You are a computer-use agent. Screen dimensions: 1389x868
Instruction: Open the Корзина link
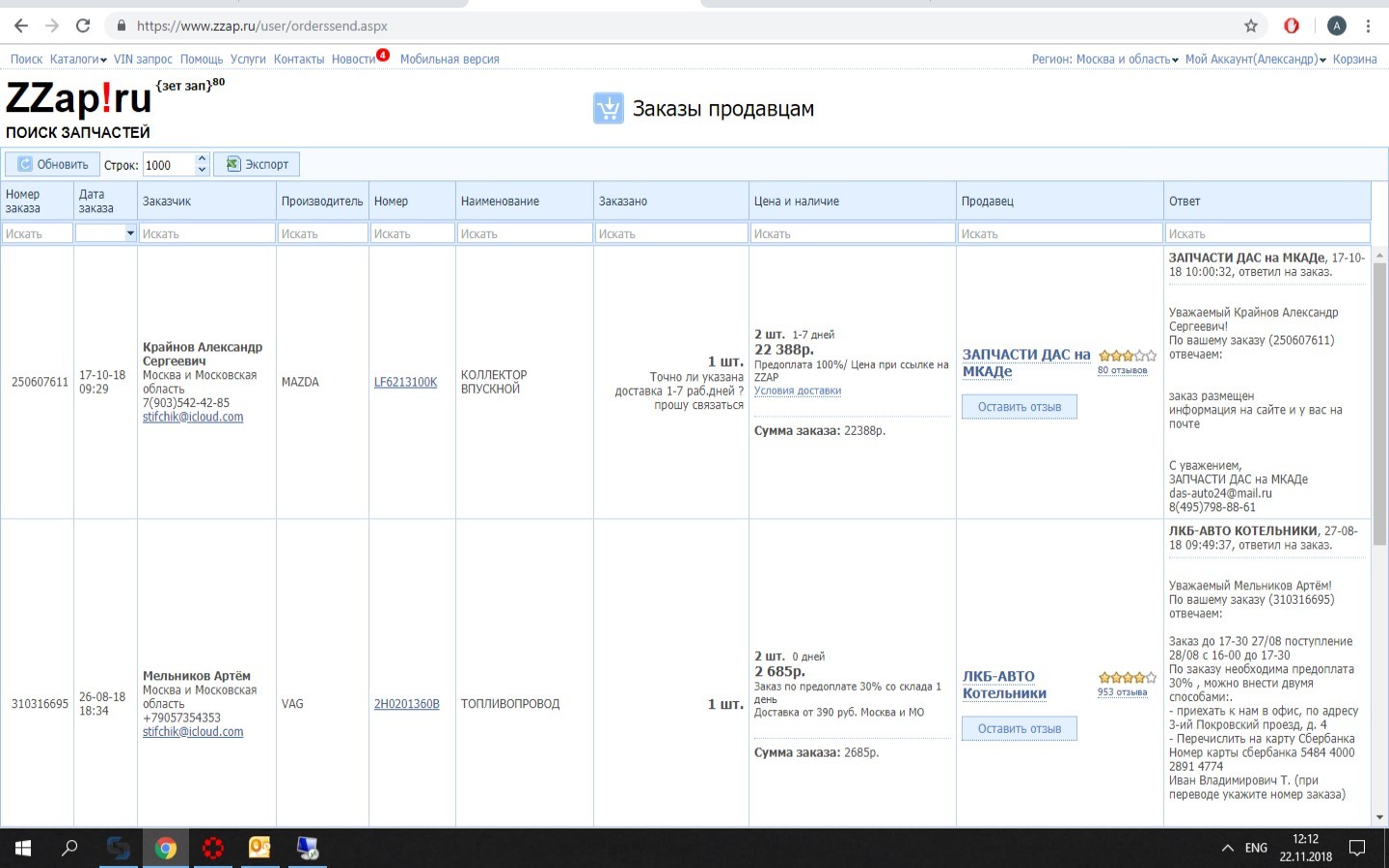tap(1354, 59)
